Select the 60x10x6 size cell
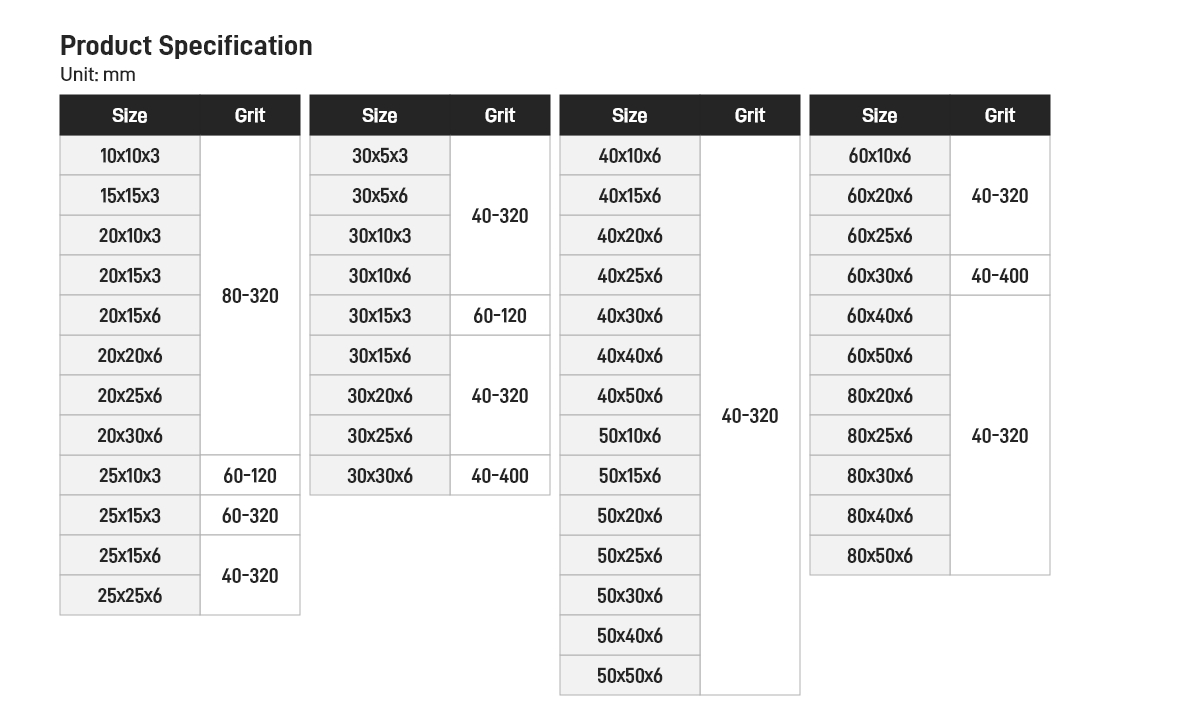The height and width of the screenshot is (725, 1200). pos(880,156)
